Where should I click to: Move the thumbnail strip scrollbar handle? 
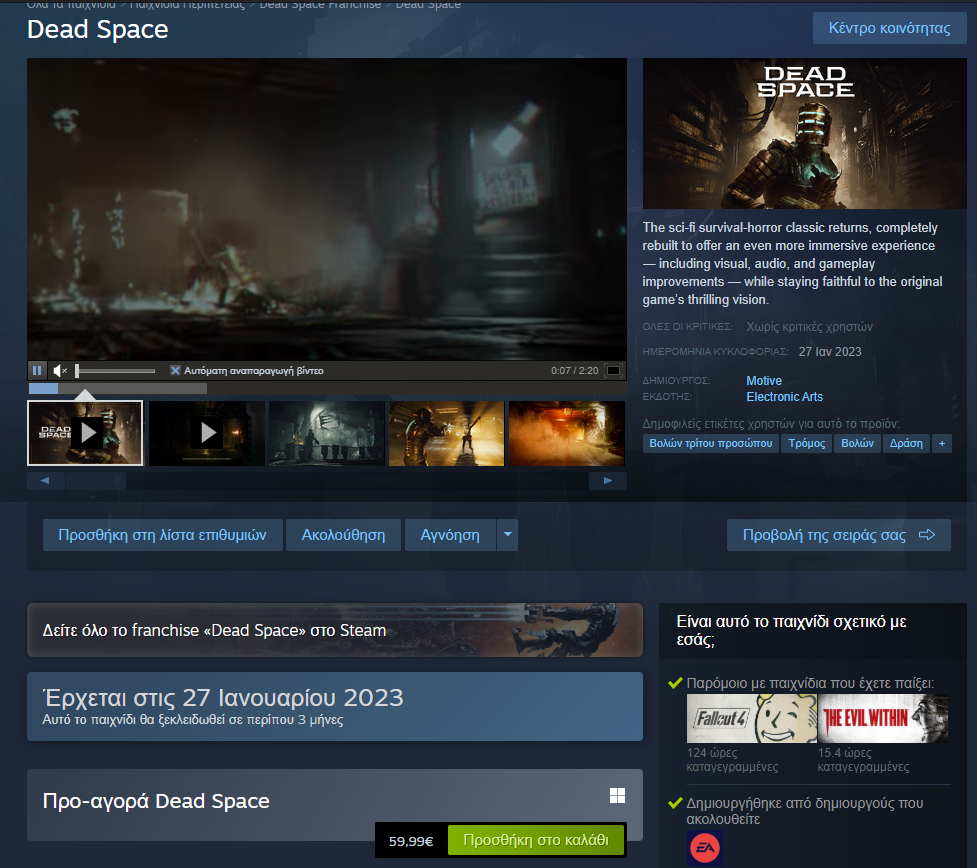point(96,480)
